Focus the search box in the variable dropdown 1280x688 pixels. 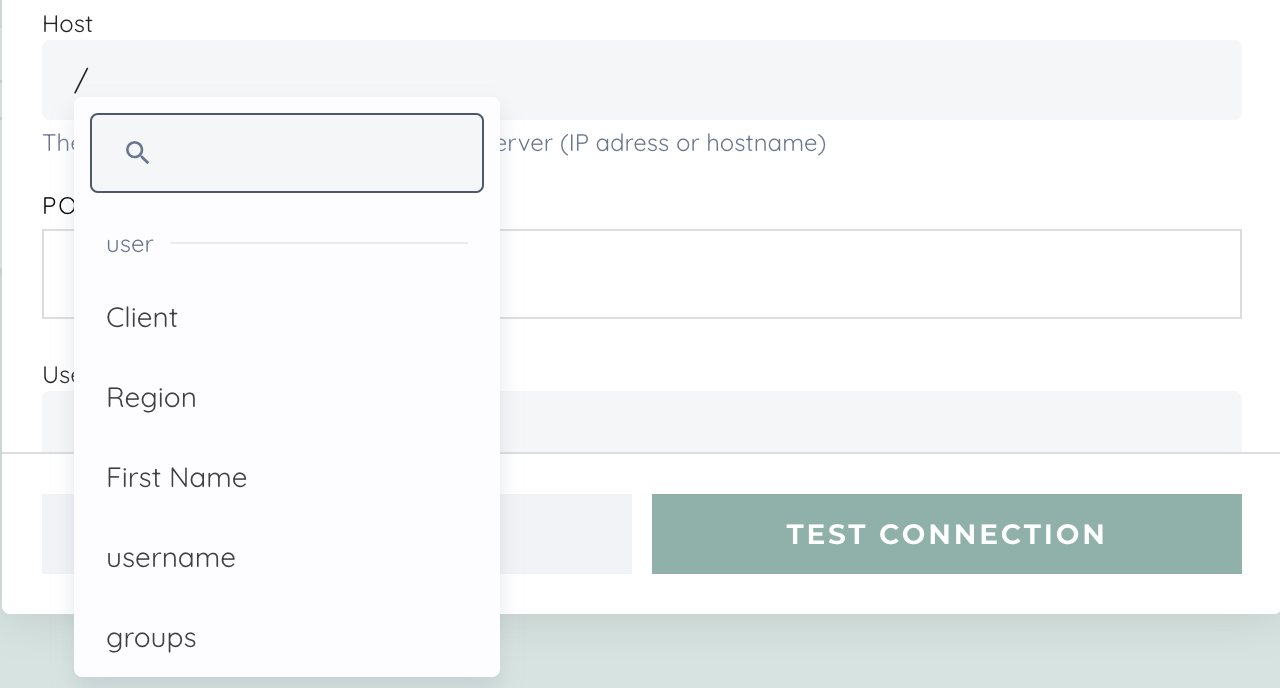(310, 153)
